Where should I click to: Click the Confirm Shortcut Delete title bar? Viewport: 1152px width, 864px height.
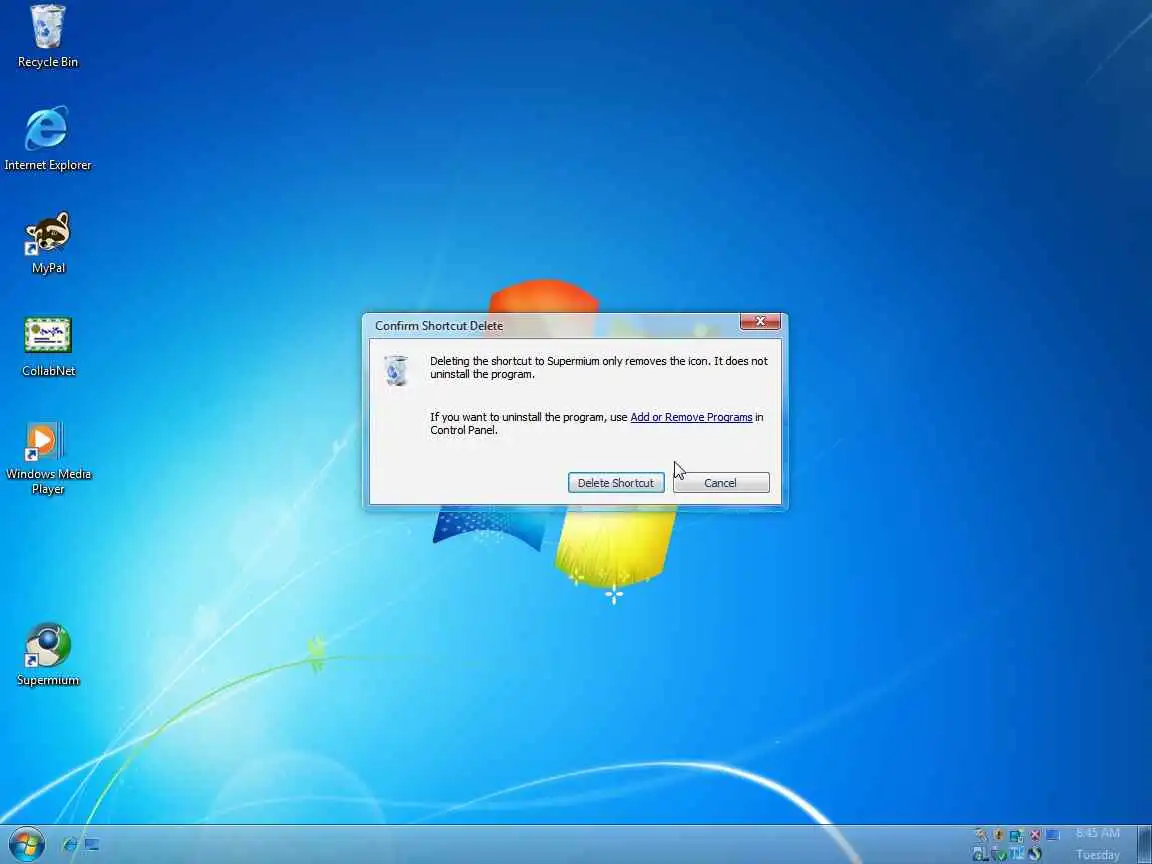(x=551, y=325)
